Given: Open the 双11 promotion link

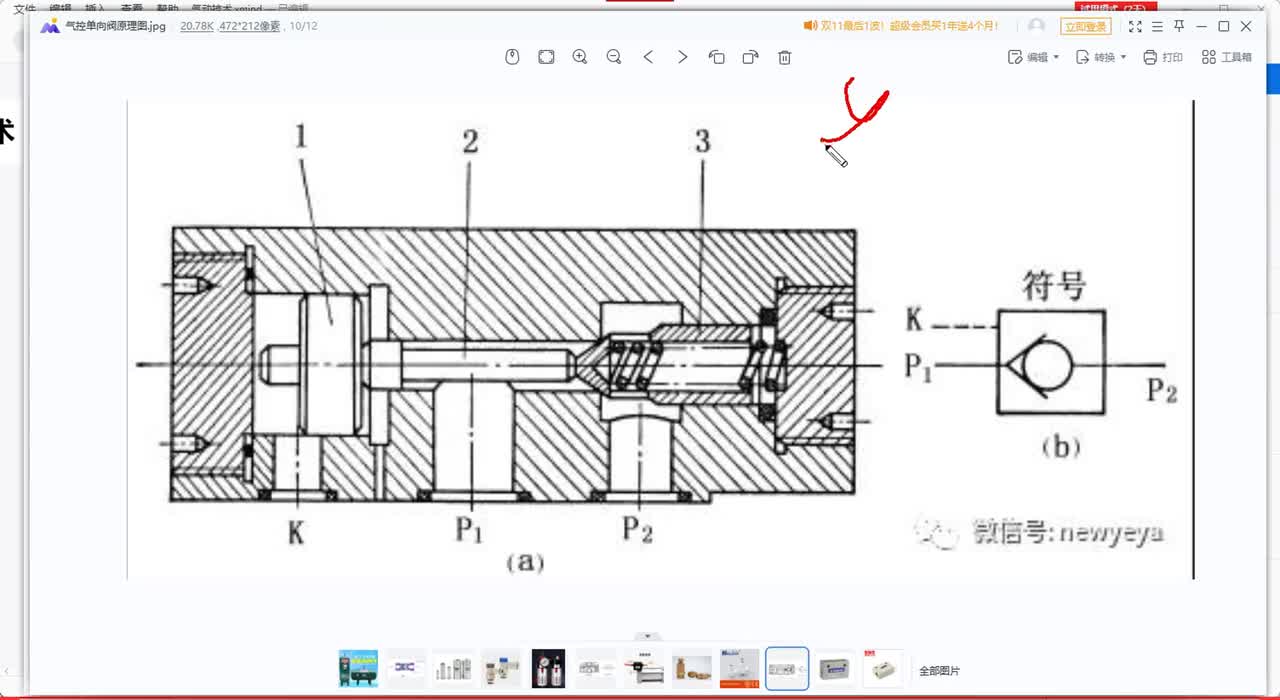Looking at the screenshot, I should [x=901, y=26].
